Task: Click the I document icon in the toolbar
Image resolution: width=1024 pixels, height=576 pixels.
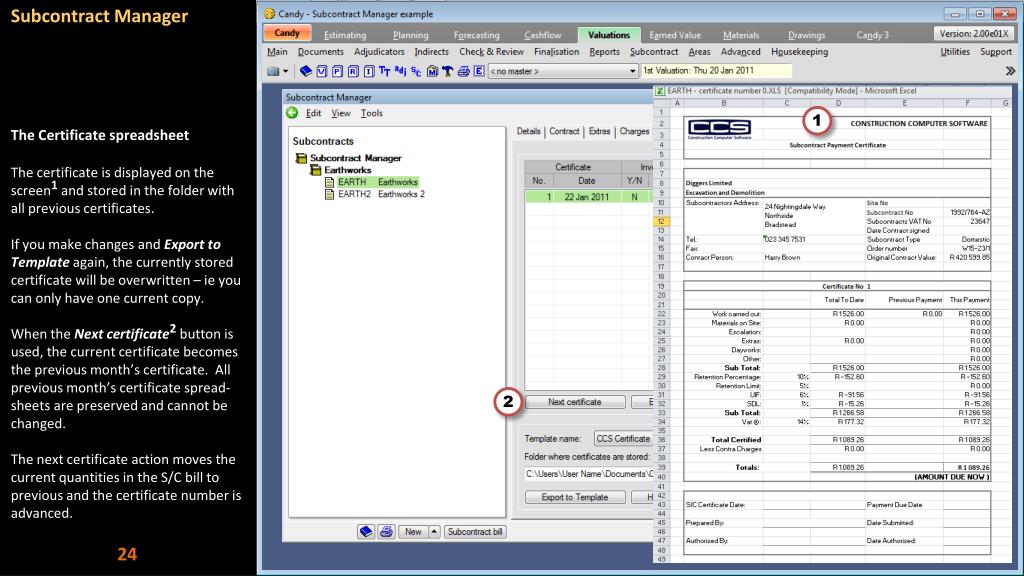Action: (x=368, y=71)
